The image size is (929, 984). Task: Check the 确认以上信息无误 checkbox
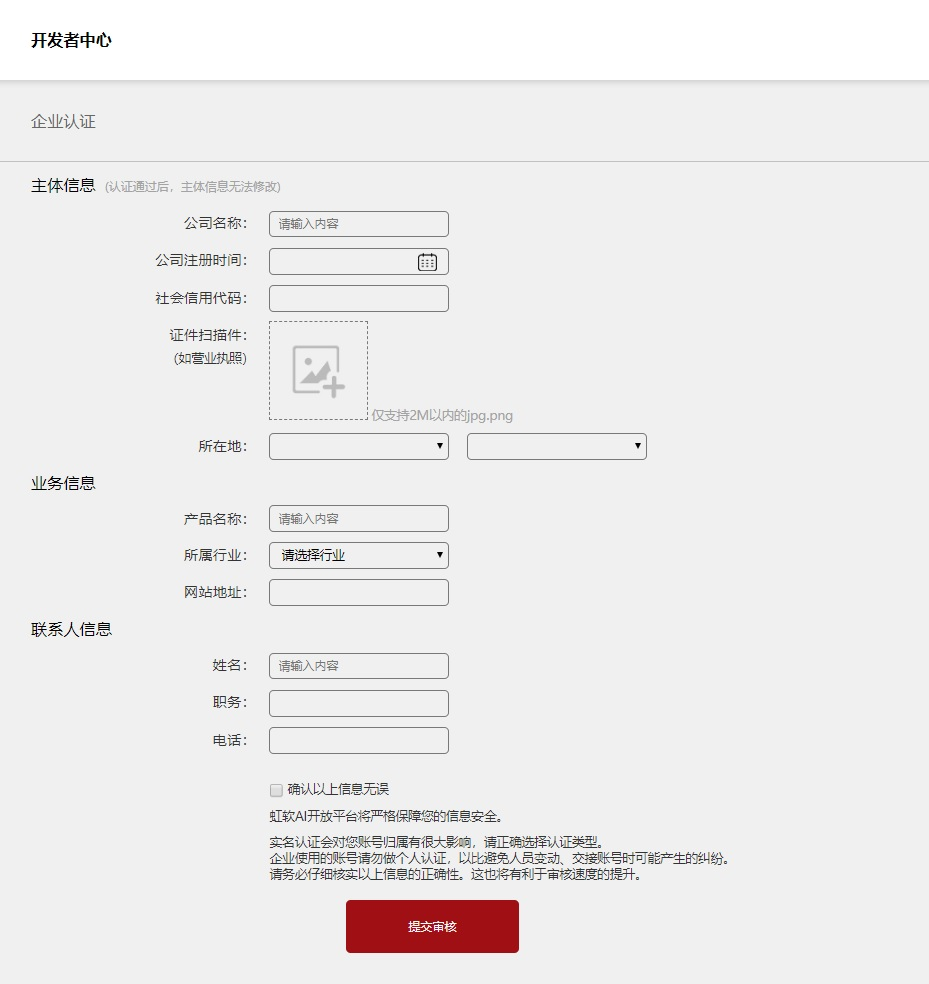[x=276, y=790]
